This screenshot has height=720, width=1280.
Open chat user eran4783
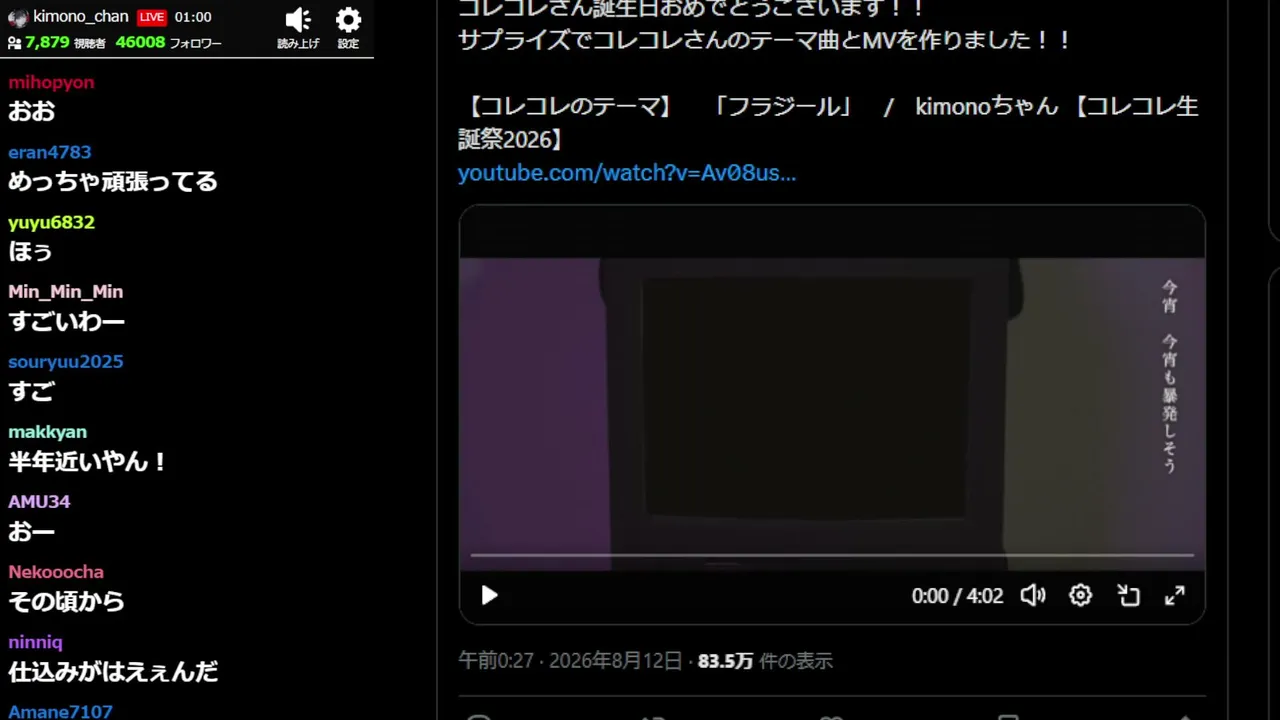click(50, 152)
